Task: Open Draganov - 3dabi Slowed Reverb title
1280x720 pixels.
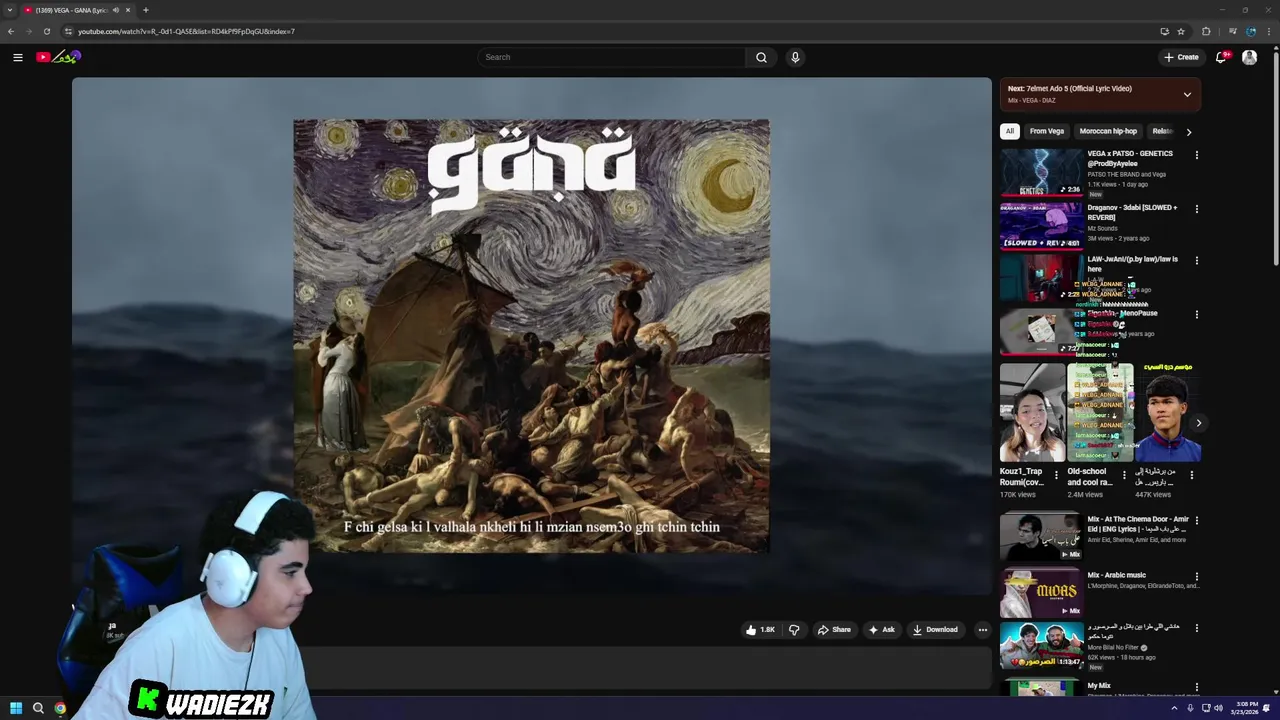Action: click(1132, 212)
